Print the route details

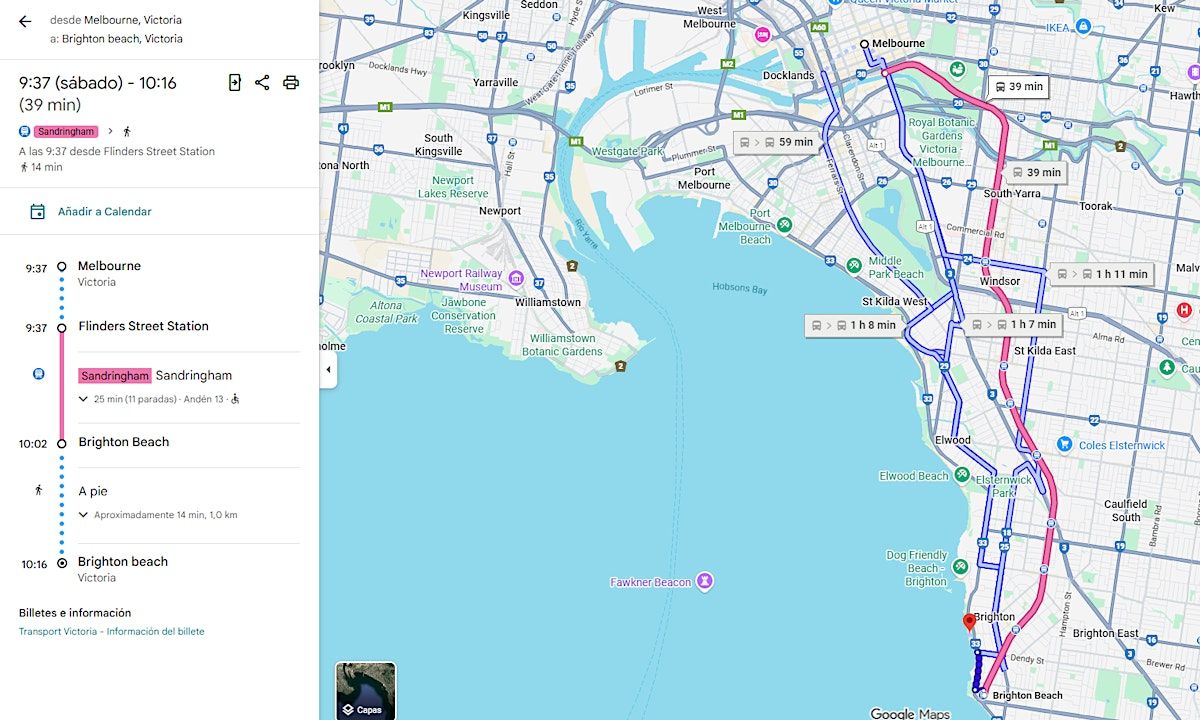[291, 83]
